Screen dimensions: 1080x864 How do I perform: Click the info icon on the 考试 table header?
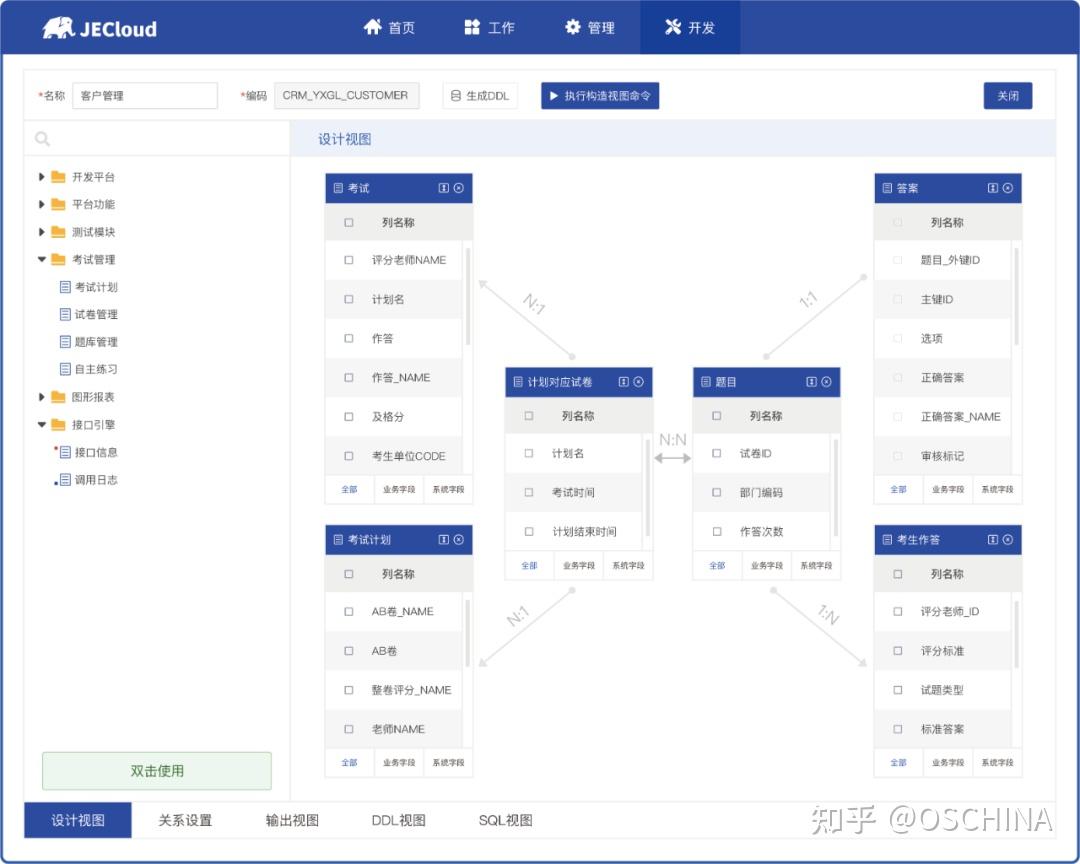[x=445, y=188]
